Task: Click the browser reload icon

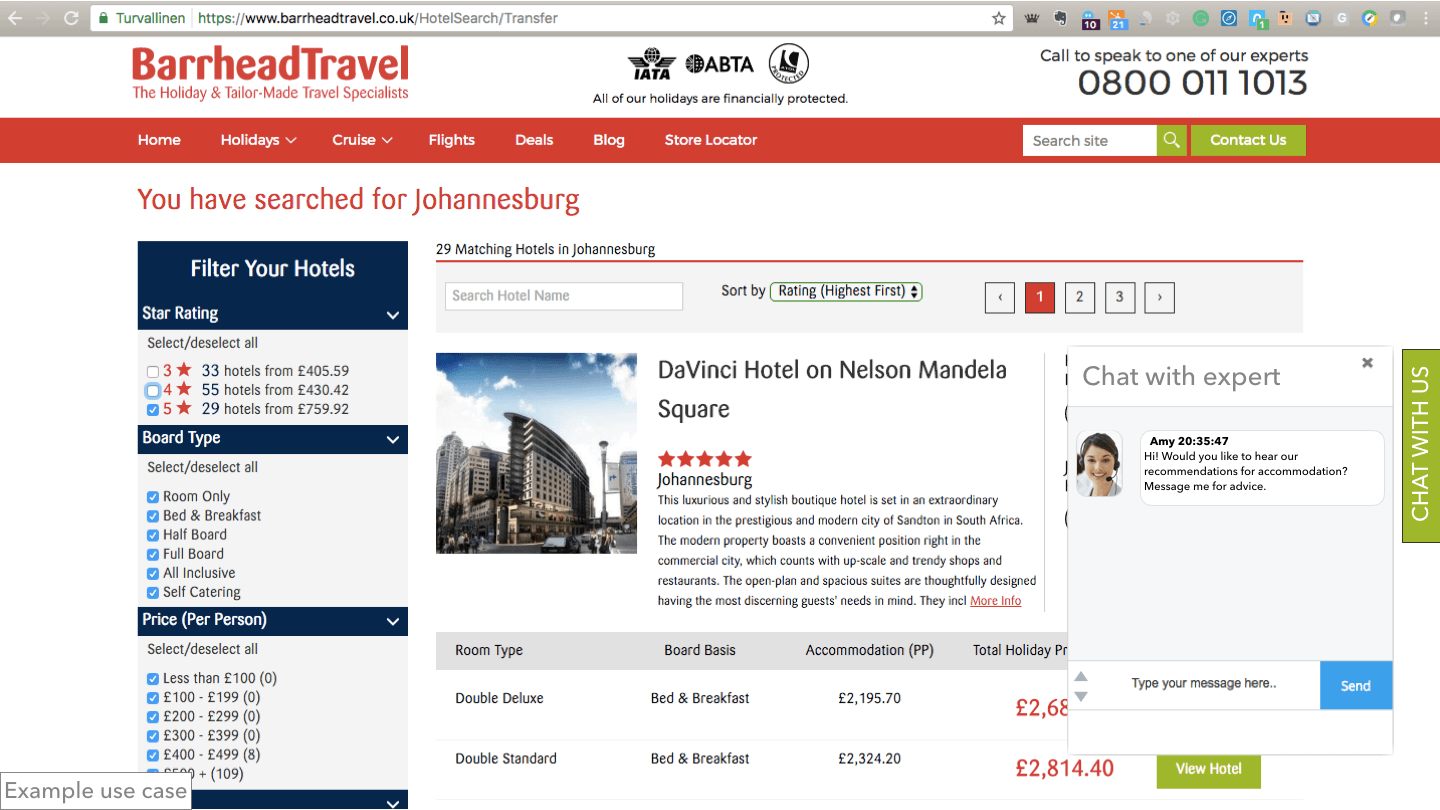Action: pyautogui.click(x=71, y=18)
